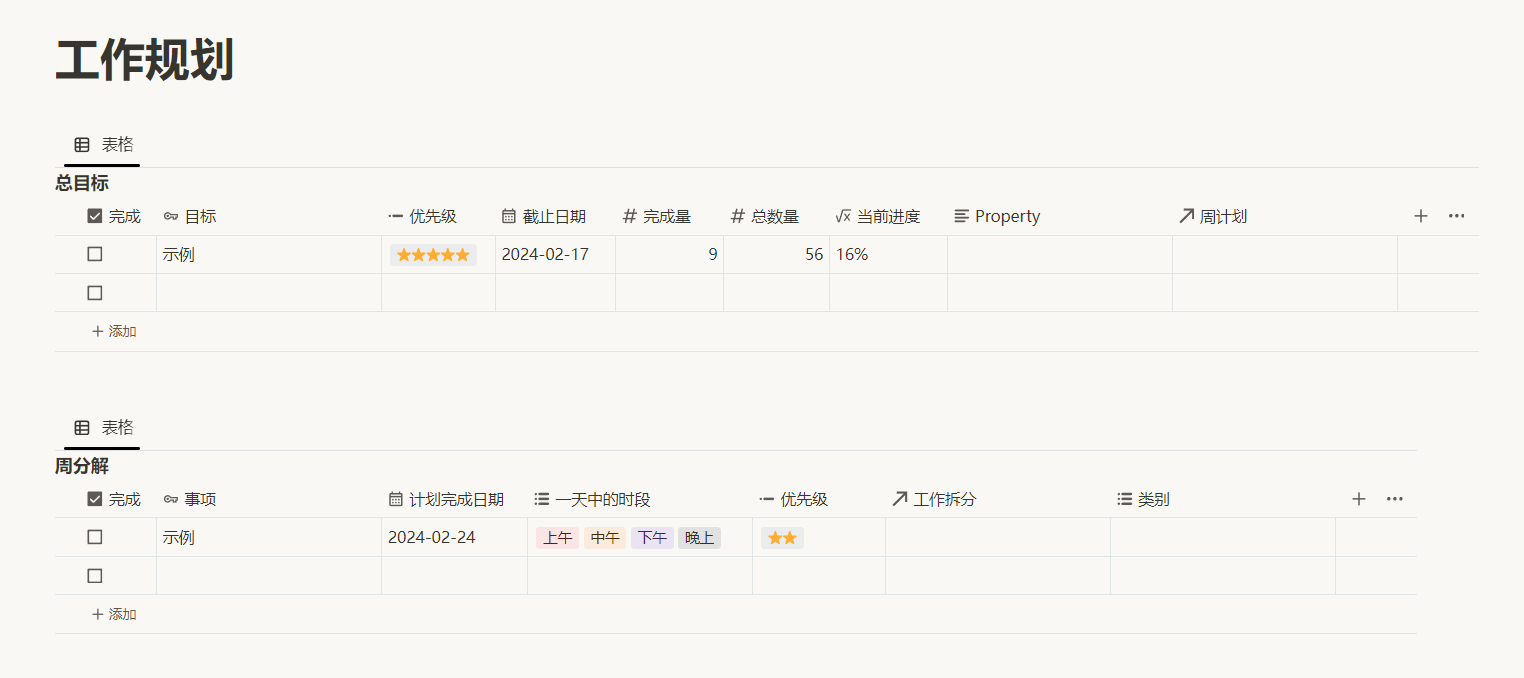
Task: Click the 示例 cell in 周分解 table
Action: click(x=269, y=538)
